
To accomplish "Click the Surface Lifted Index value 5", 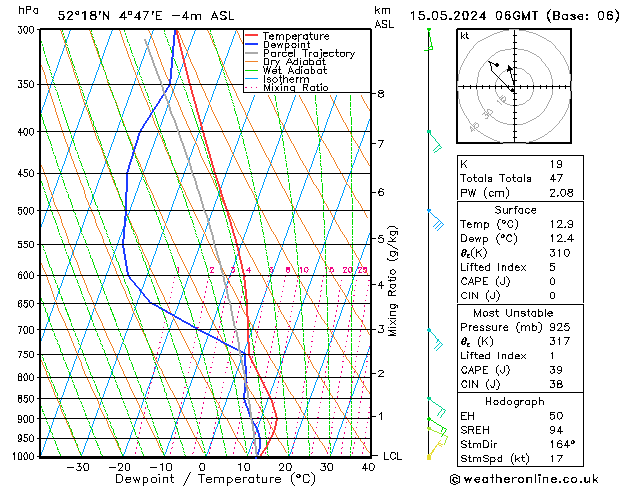I will (x=552, y=267).
